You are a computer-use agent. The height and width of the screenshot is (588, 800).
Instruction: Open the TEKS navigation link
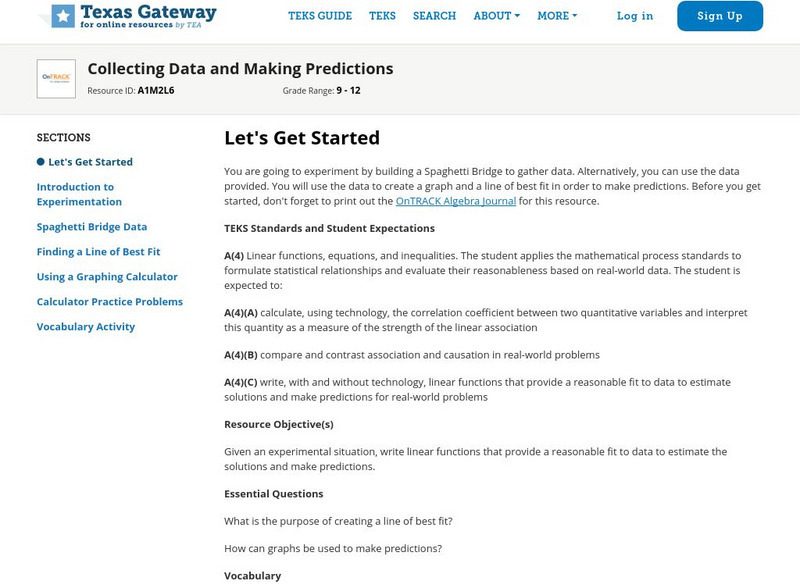382,16
